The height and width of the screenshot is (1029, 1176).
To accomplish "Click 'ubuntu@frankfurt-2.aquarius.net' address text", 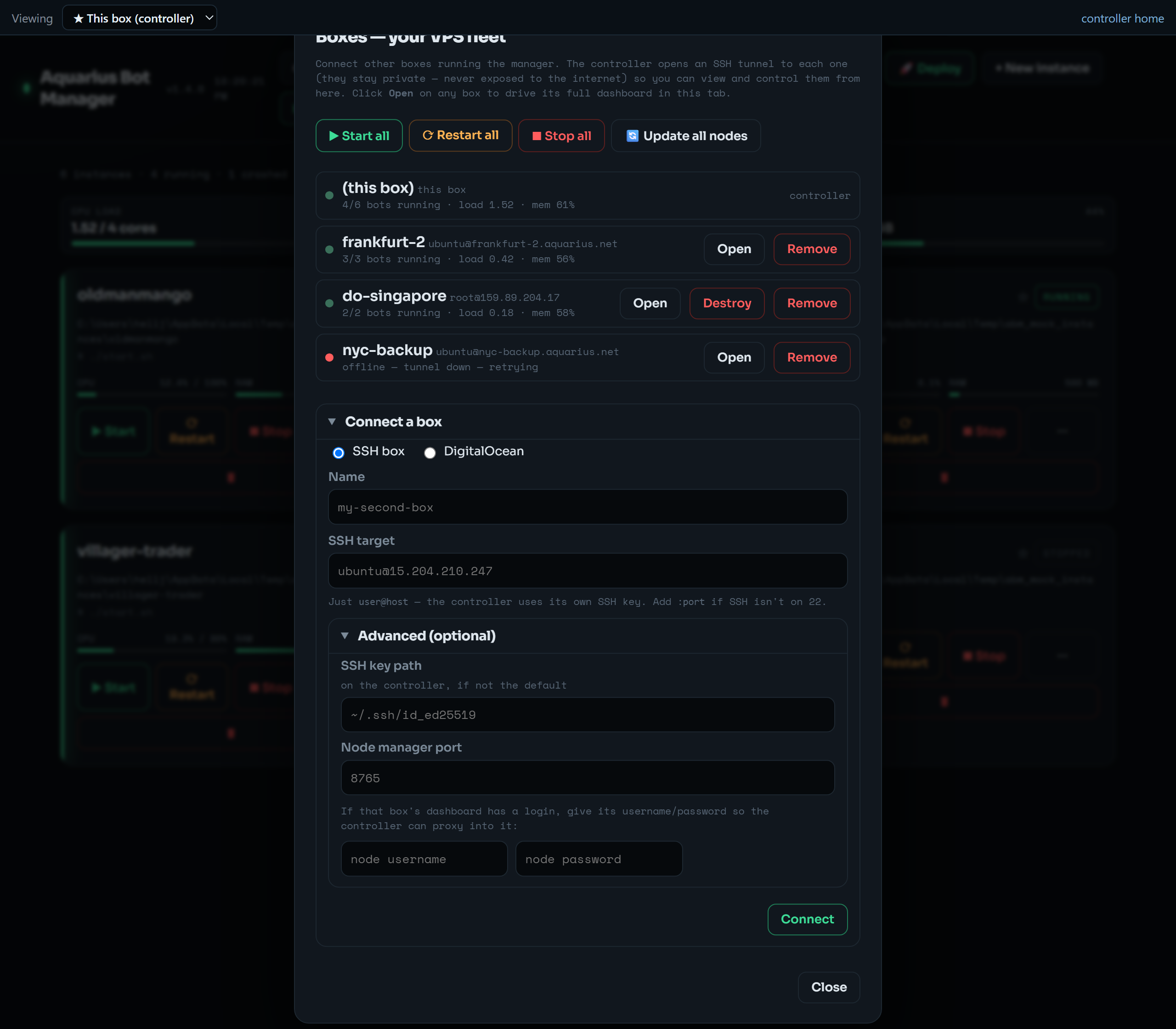I will [x=523, y=244].
